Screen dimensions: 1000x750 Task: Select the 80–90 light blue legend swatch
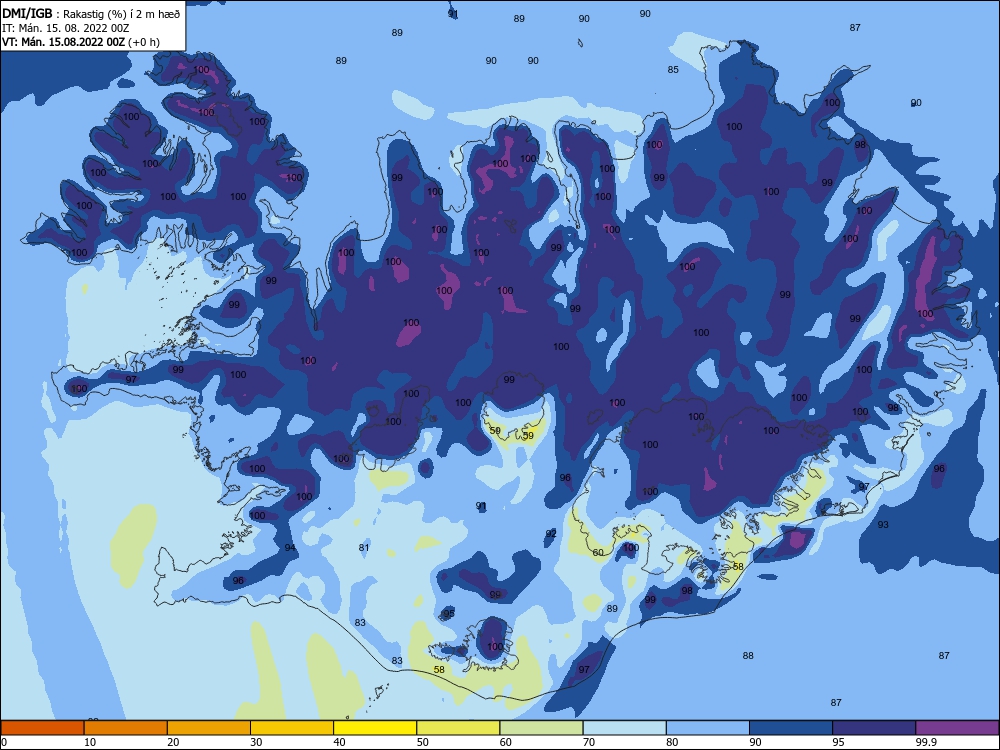pyautogui.click(x=708, y=728)
